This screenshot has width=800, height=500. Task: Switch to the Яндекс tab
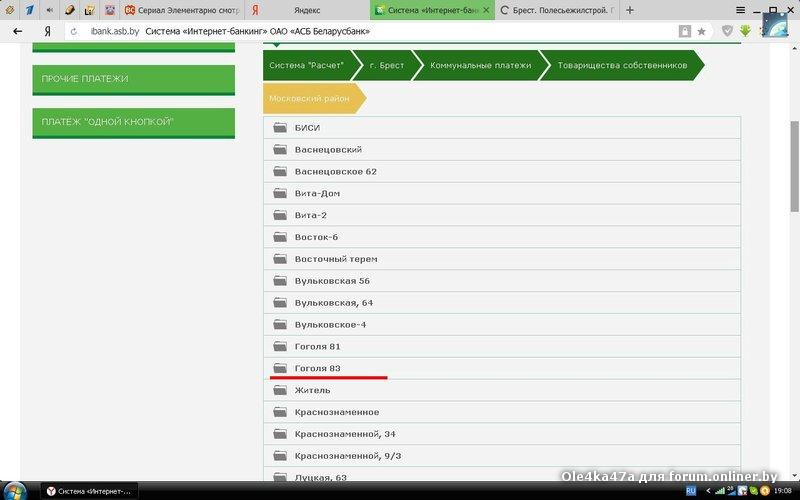(307, 10)
